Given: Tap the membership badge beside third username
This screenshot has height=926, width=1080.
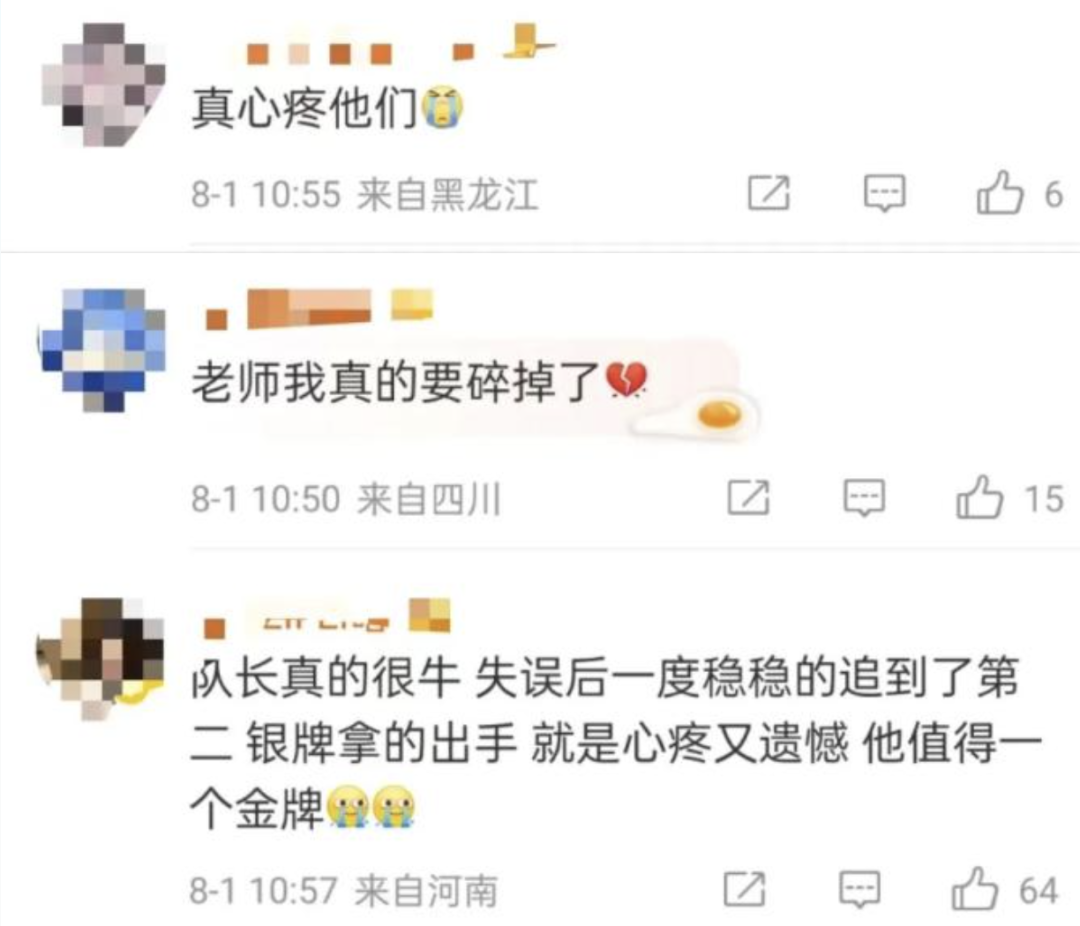Looking at the screenshot, I should 429,615.
